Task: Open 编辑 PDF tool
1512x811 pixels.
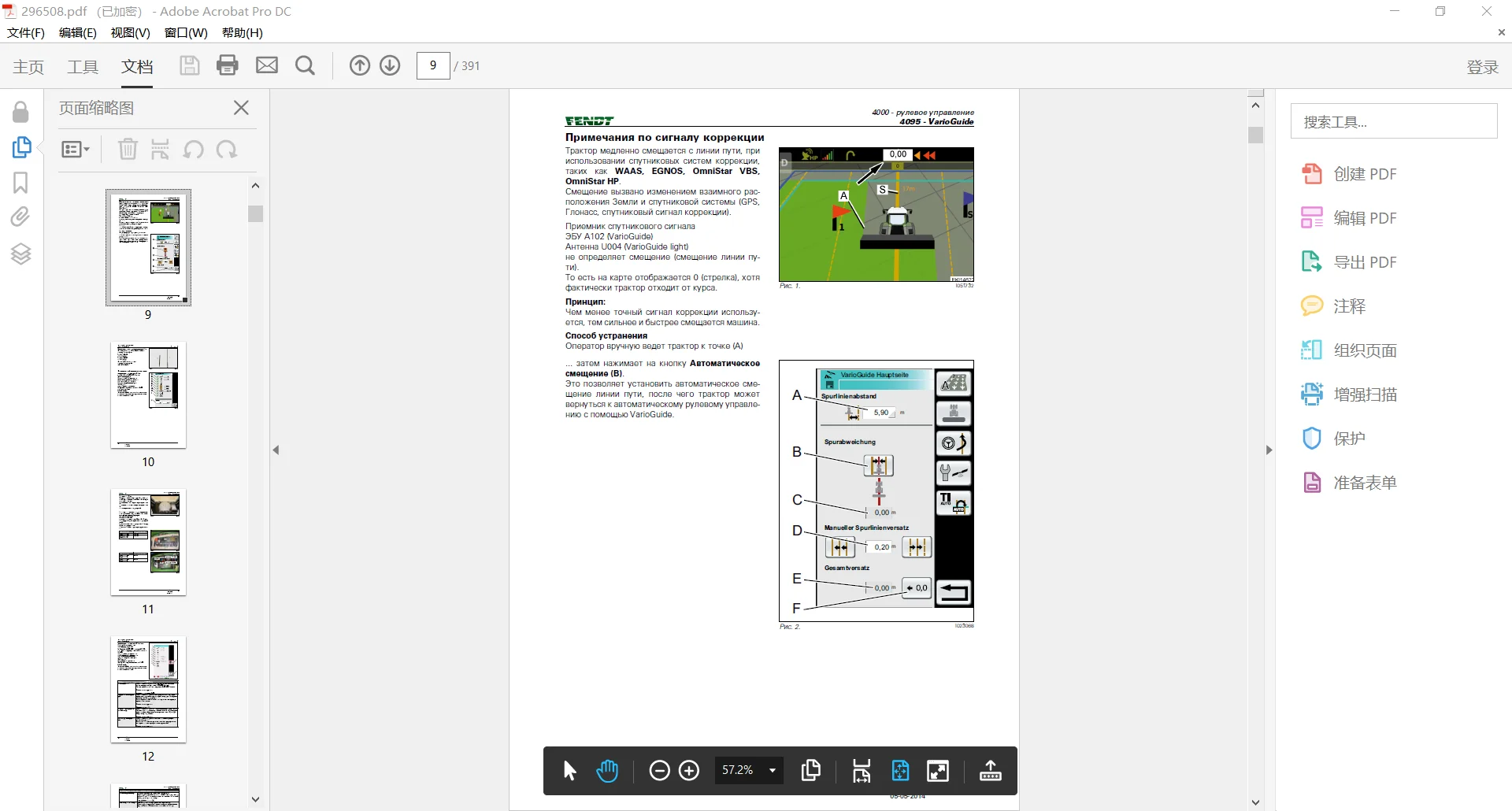Action: click(1350, 218)
